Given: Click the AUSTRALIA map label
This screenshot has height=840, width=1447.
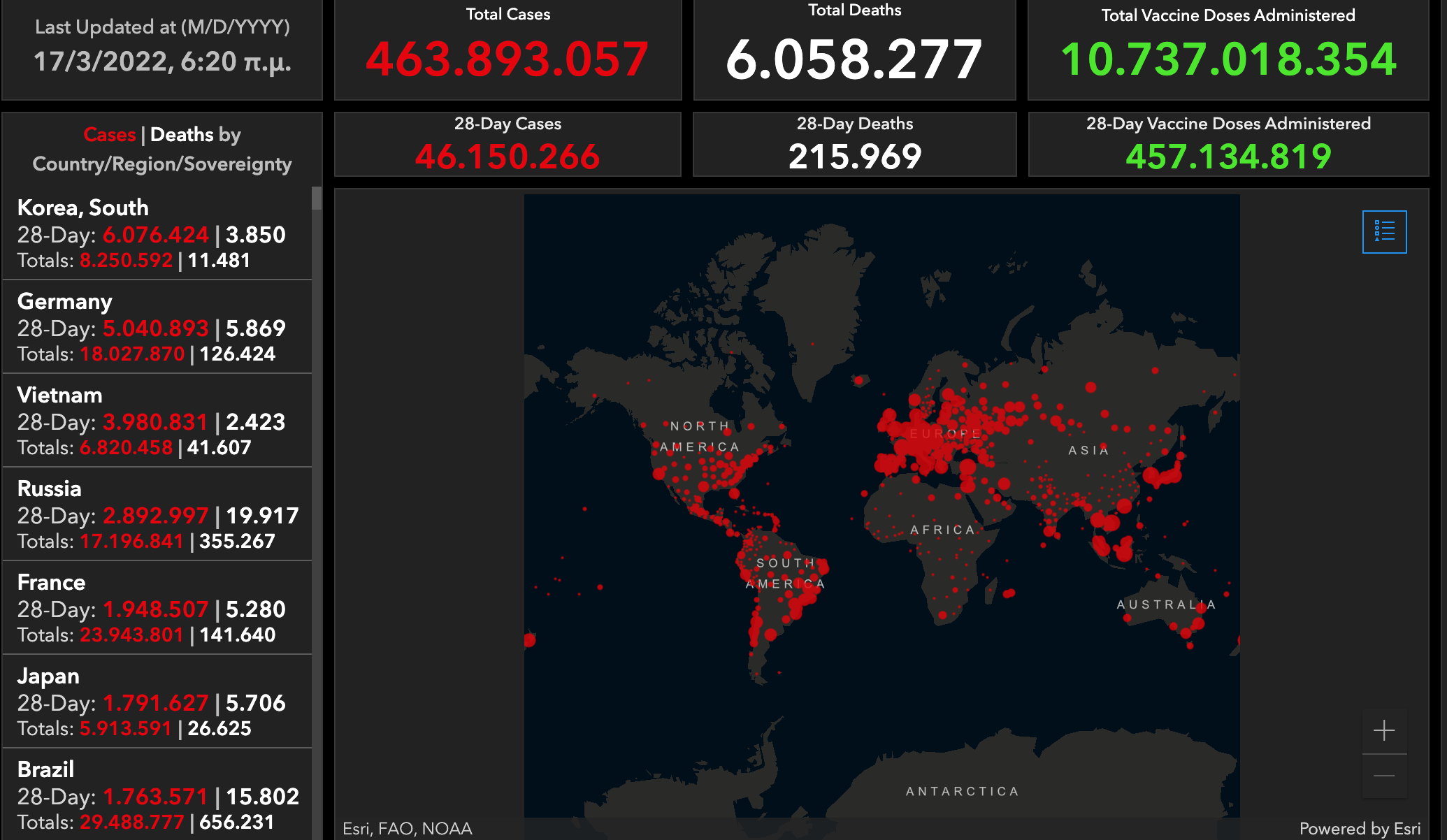Looking at the screenshot, I should click(x=1165, y=604).
